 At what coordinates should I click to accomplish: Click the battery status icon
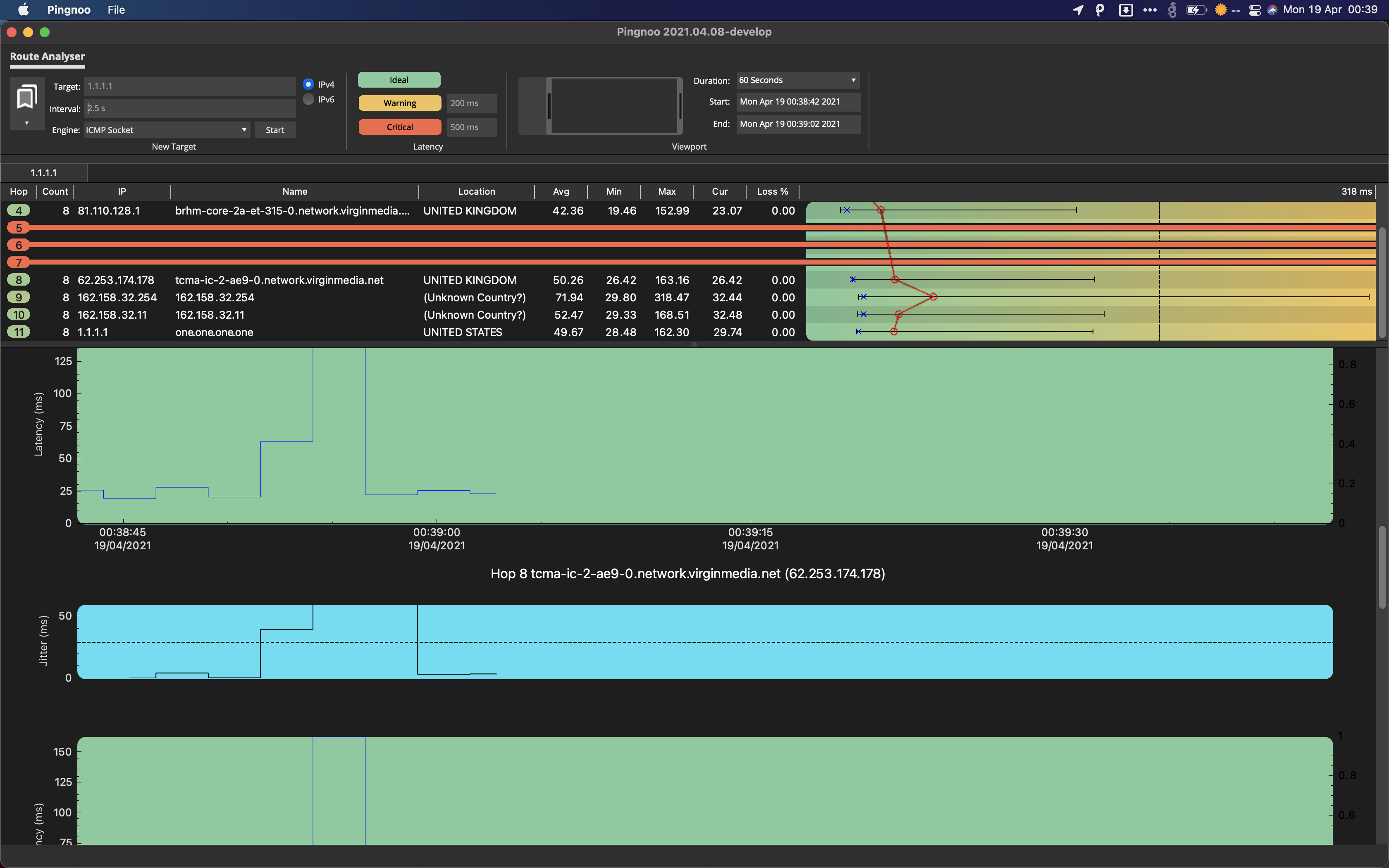(x=1197, y=10)
